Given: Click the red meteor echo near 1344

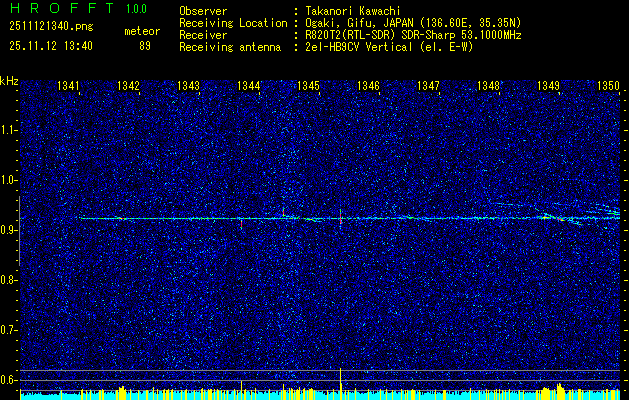Looking at the screenshot, I should (241, 224).
